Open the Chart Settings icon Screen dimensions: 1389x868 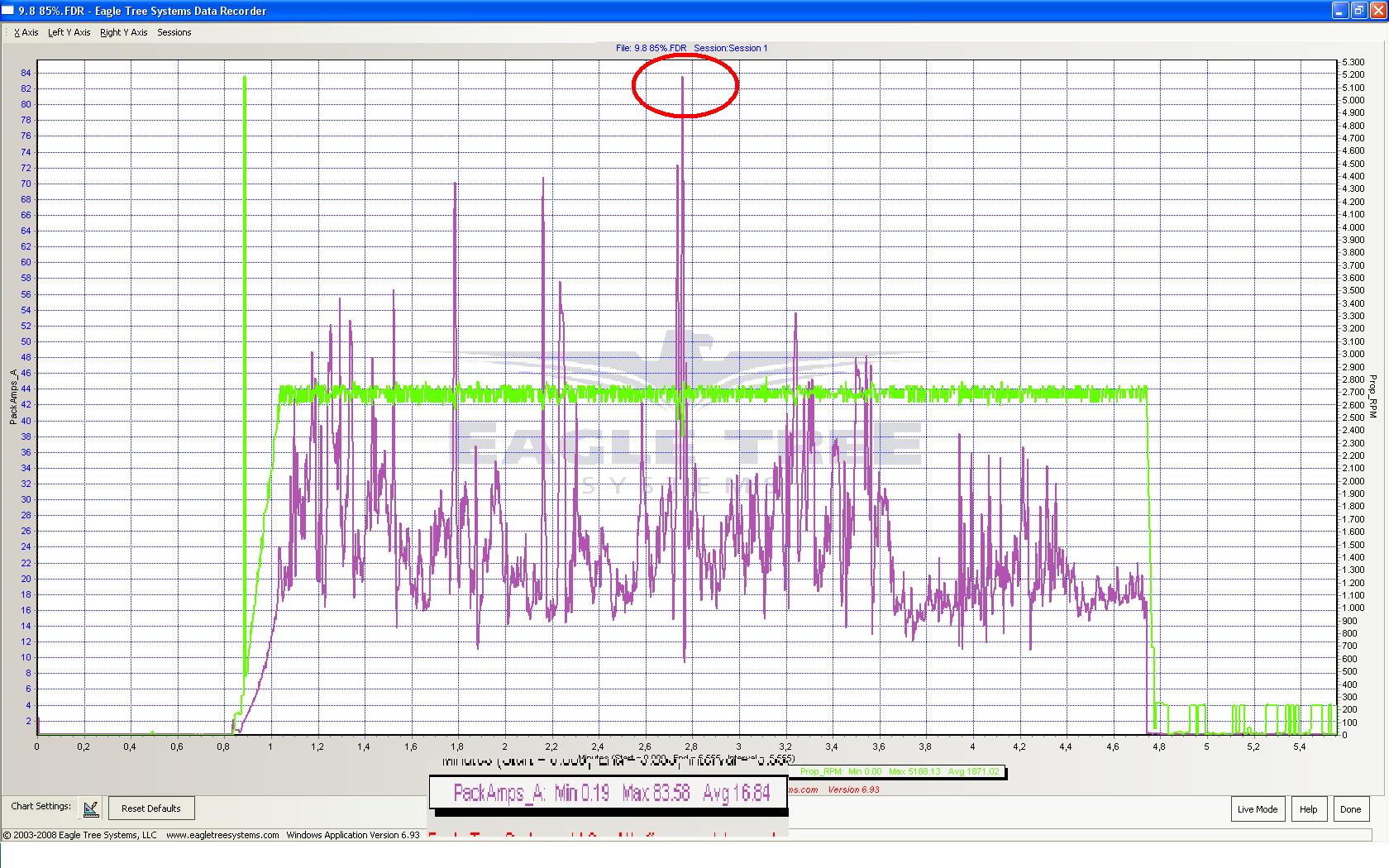click(91, 808)
